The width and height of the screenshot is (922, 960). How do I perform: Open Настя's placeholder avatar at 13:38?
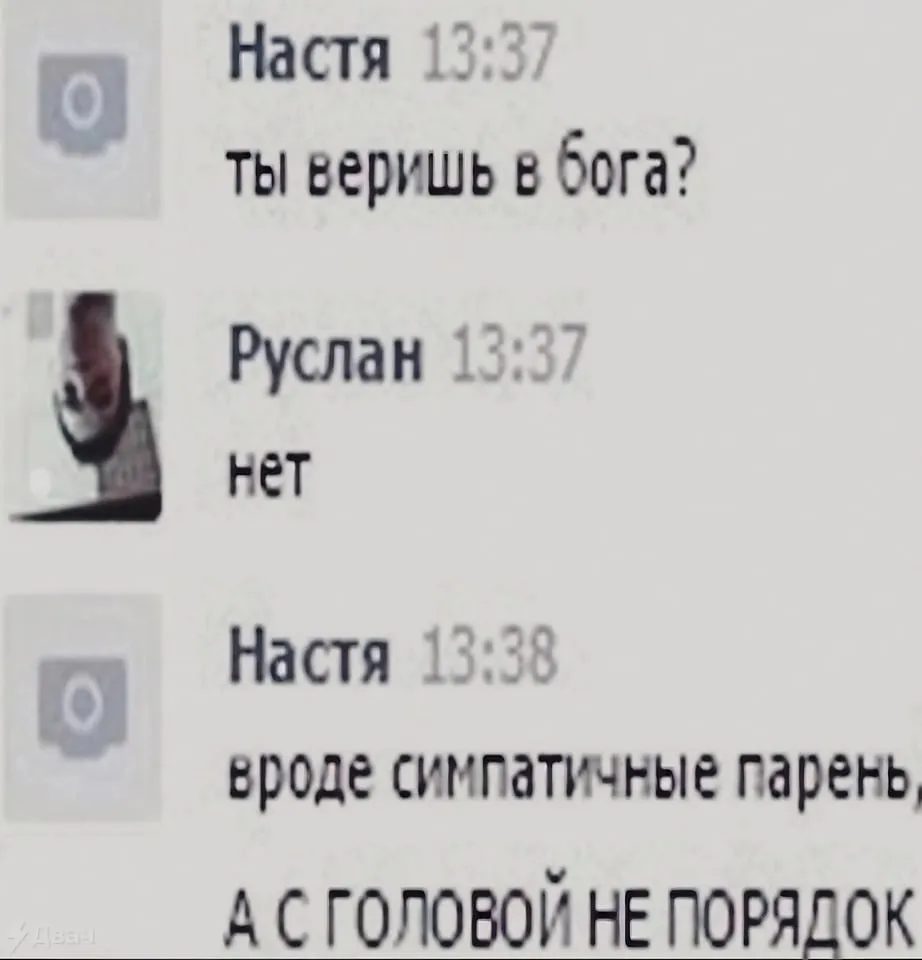82,707
